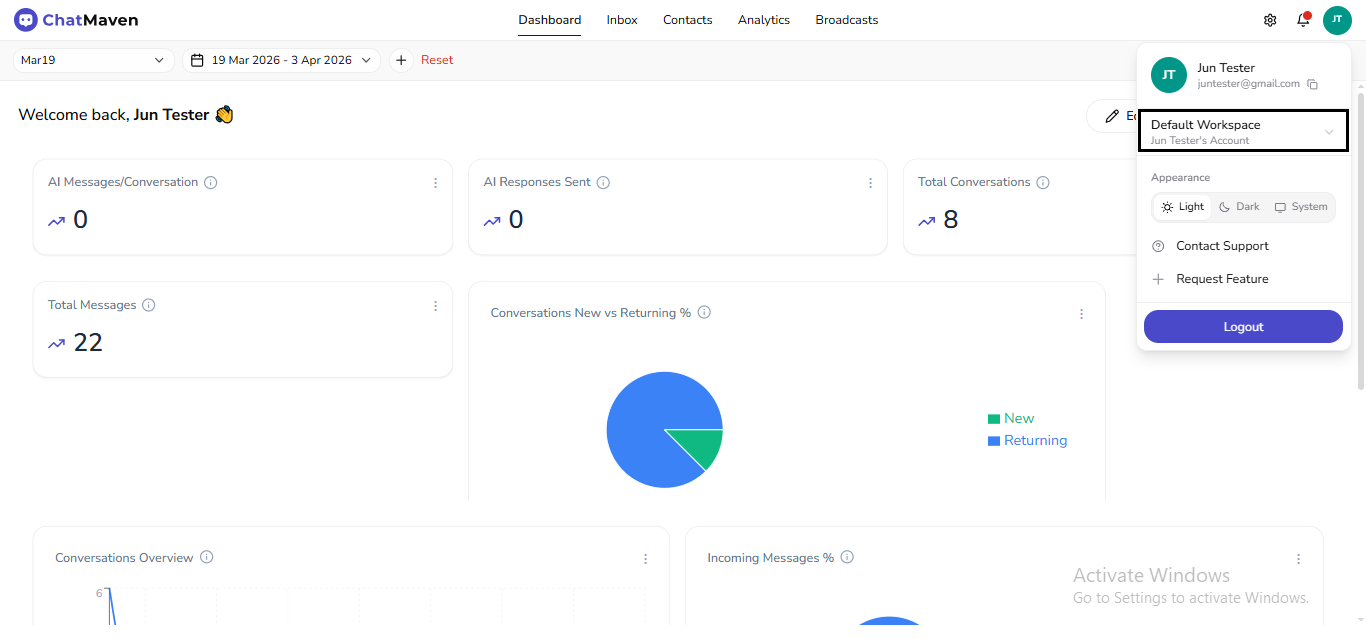Open the date range dropdown chevron
1366x639 pixels.
click(x=366, y=59)
